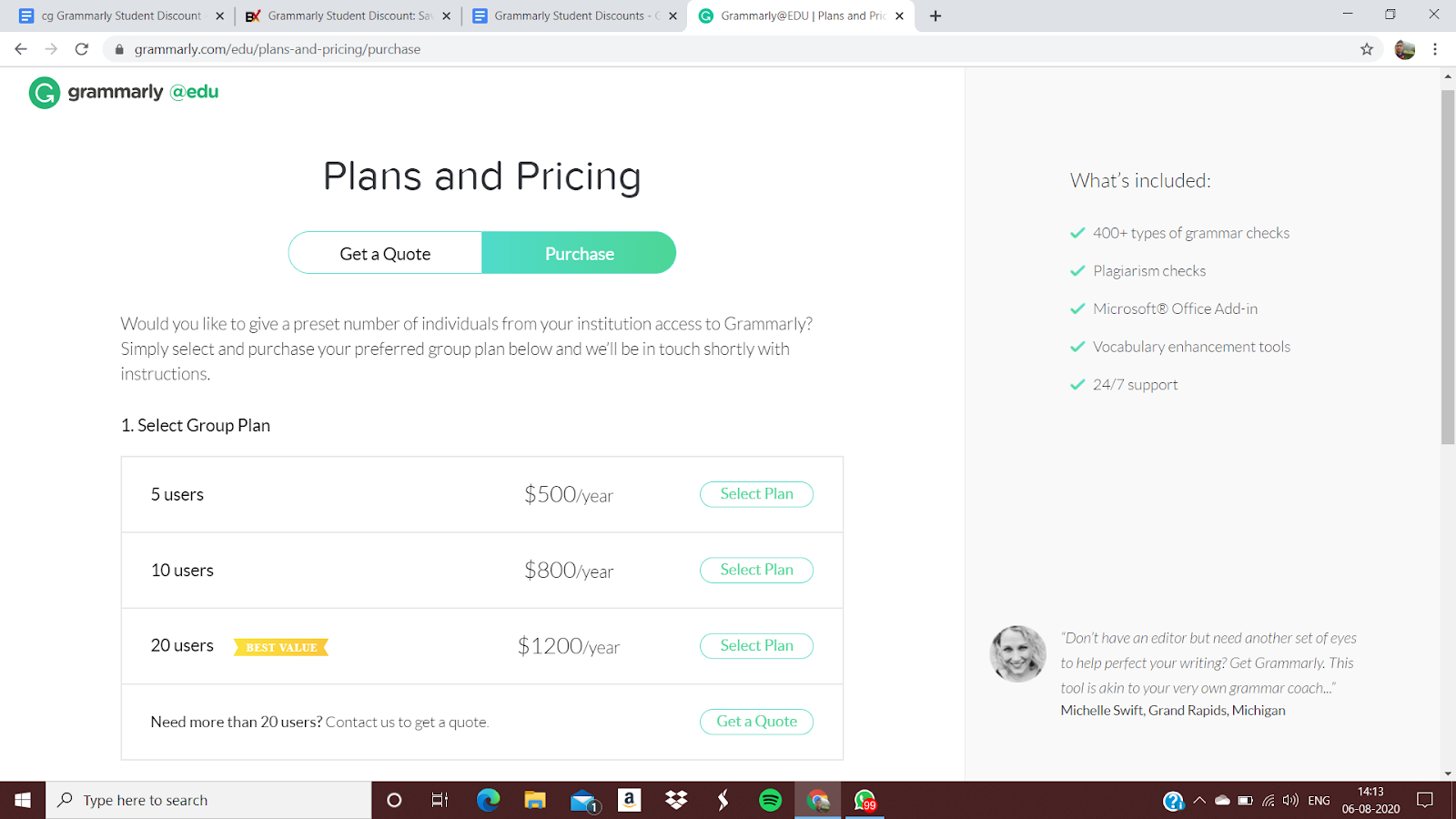Bookmark this page with the star icon
1456x819 pixels.
point(1366,49)
